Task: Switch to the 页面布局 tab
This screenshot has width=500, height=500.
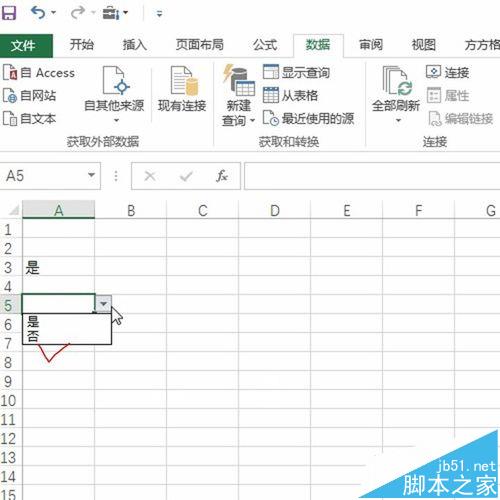Action: (x=200, y=45)
